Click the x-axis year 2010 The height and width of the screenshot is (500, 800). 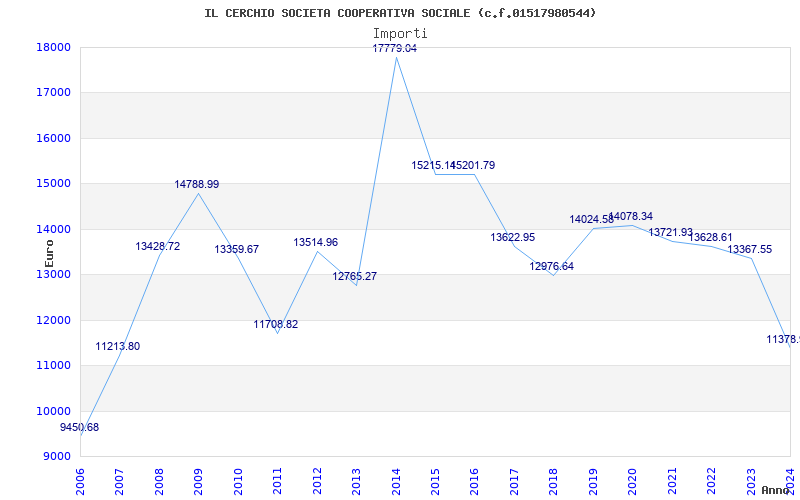[238, 481]
